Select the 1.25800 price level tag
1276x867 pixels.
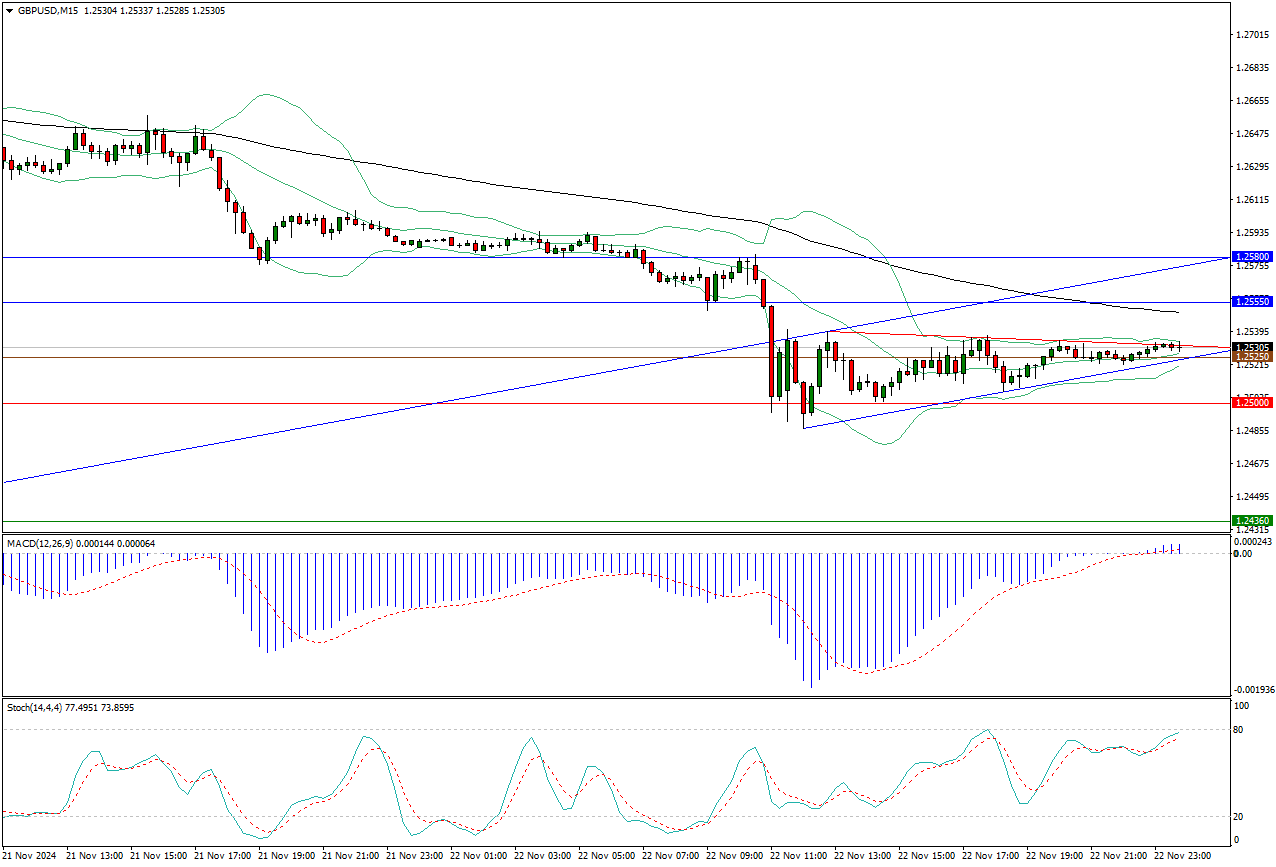(1252, 257)
